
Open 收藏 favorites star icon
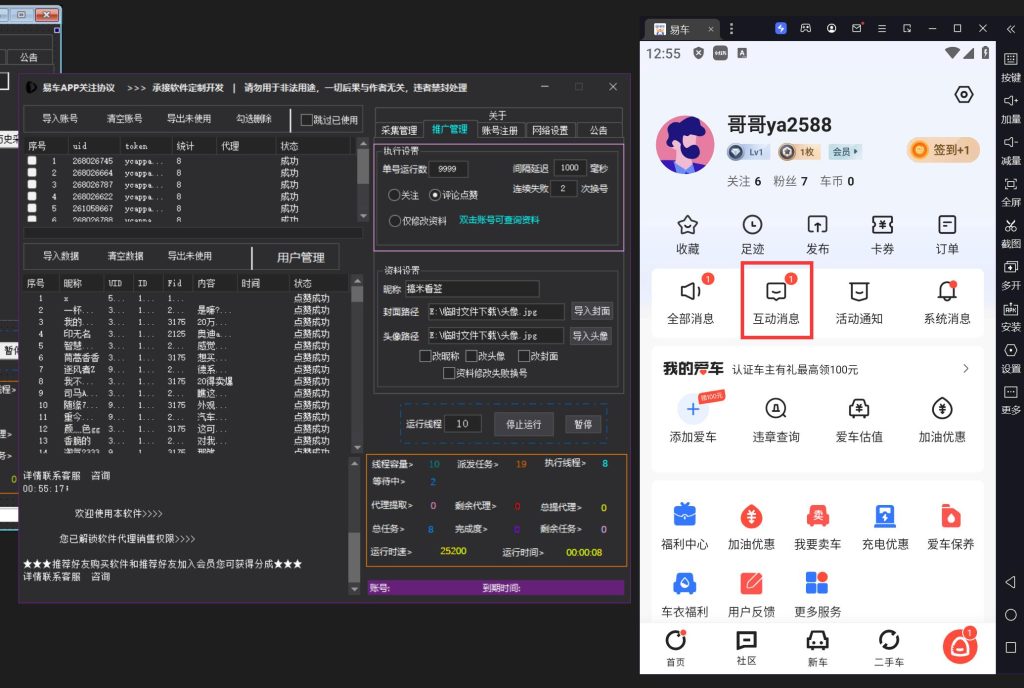pos(687,225)
